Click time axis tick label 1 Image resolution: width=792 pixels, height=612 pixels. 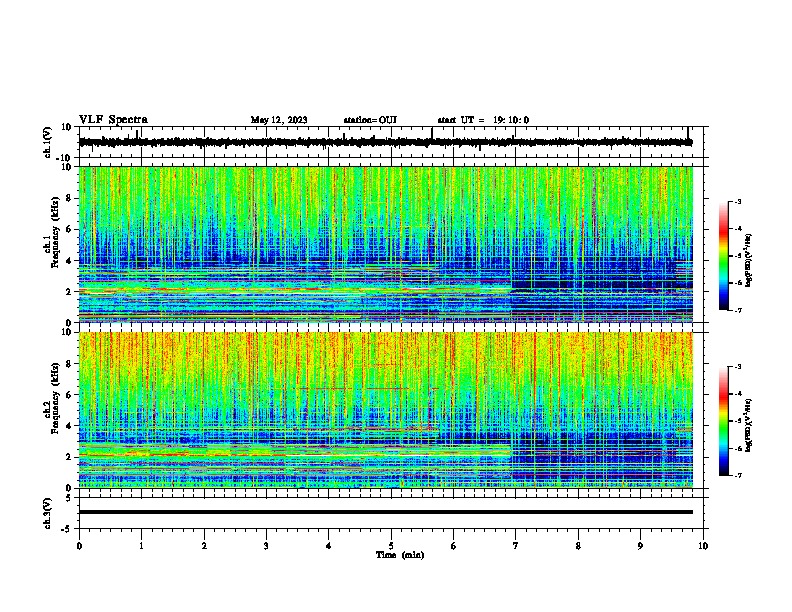[141, 546]
